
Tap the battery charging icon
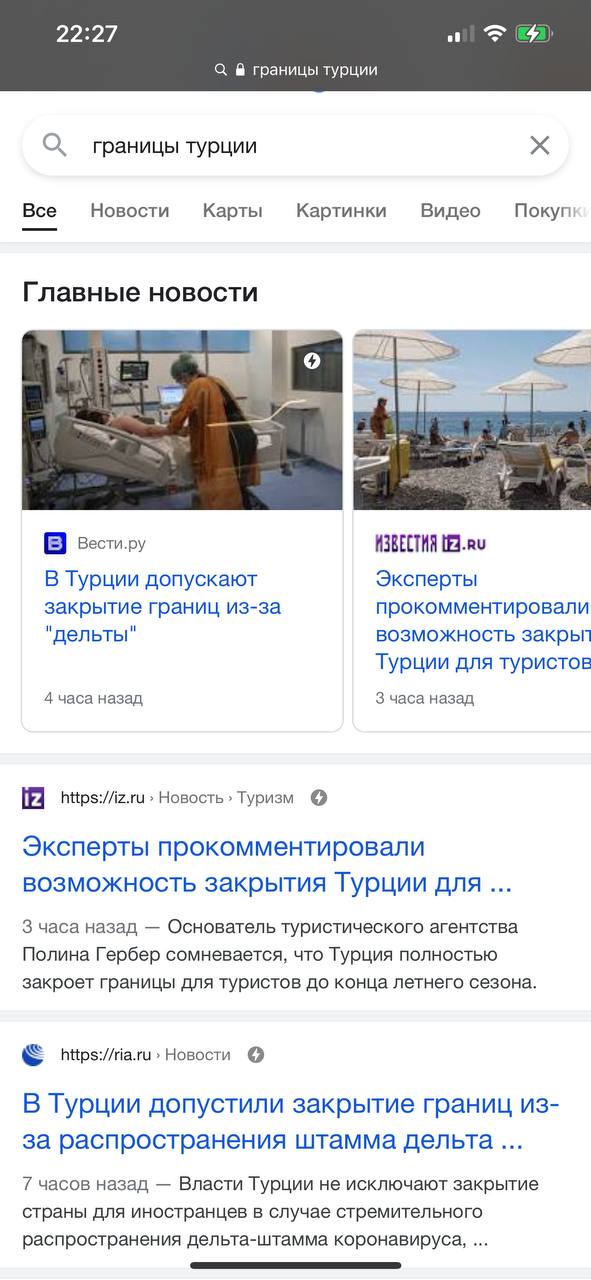tap(533, 34)
